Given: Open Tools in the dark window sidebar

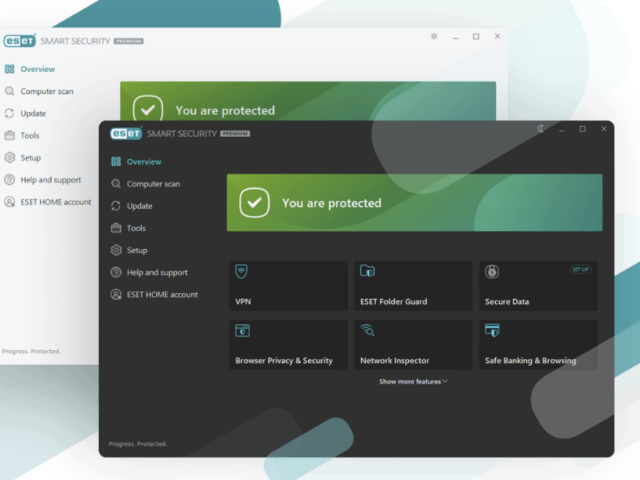Looking at the screenshot, I should 128,228.
